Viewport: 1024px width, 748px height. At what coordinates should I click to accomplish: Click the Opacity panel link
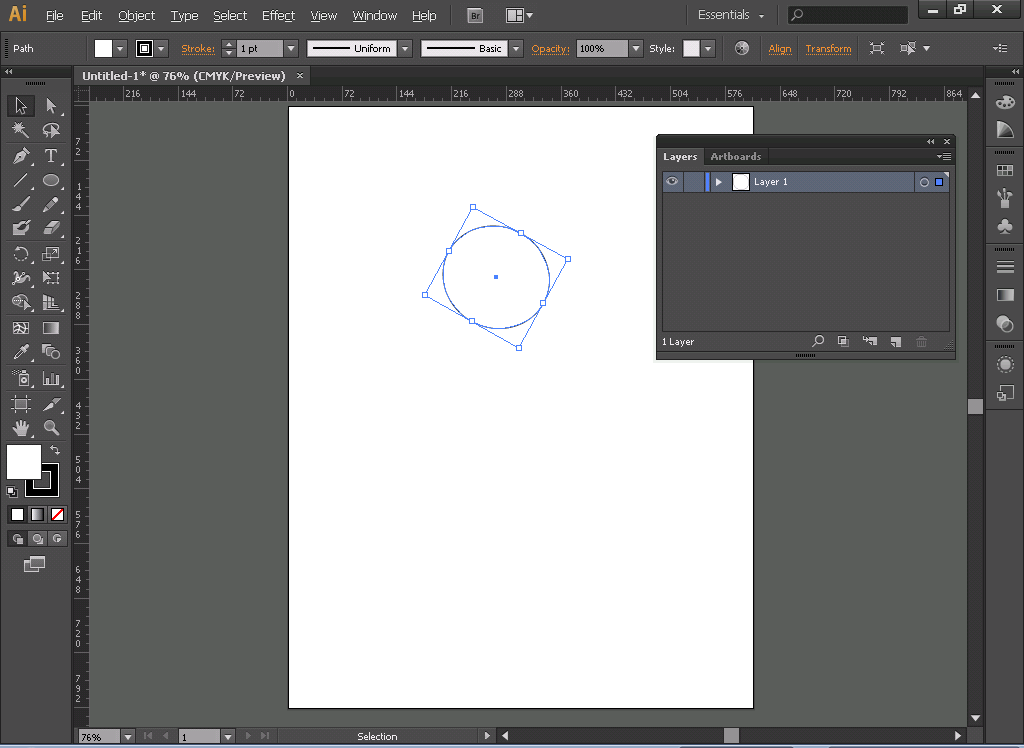(x=550, y=48)
